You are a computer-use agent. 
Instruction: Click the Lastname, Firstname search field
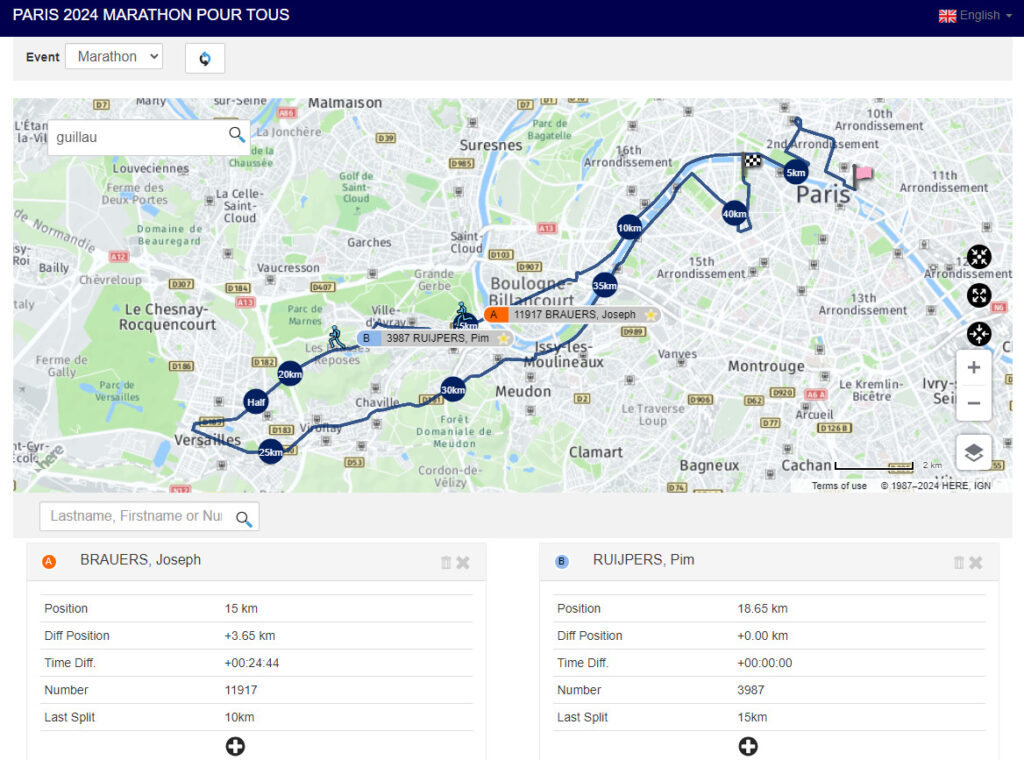[136, 516]
